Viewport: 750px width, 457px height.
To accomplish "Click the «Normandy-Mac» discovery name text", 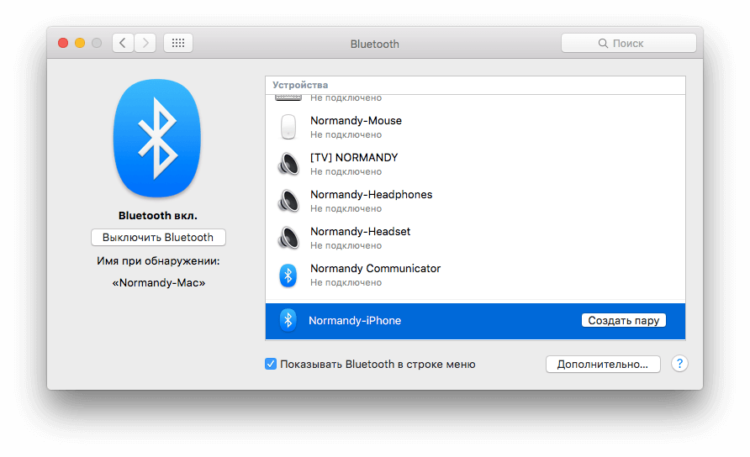I will coord(158,283).
